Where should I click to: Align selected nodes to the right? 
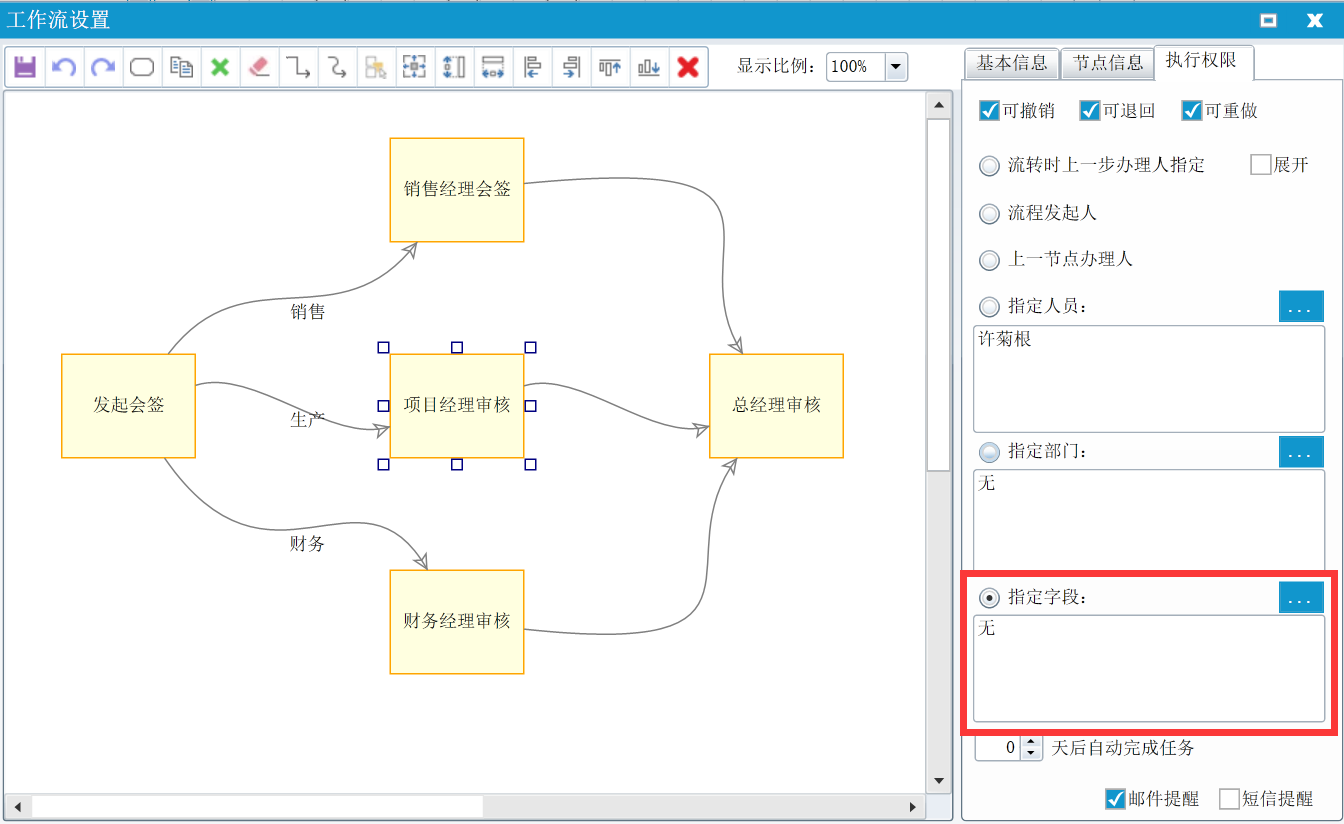(x=571, y=67)
